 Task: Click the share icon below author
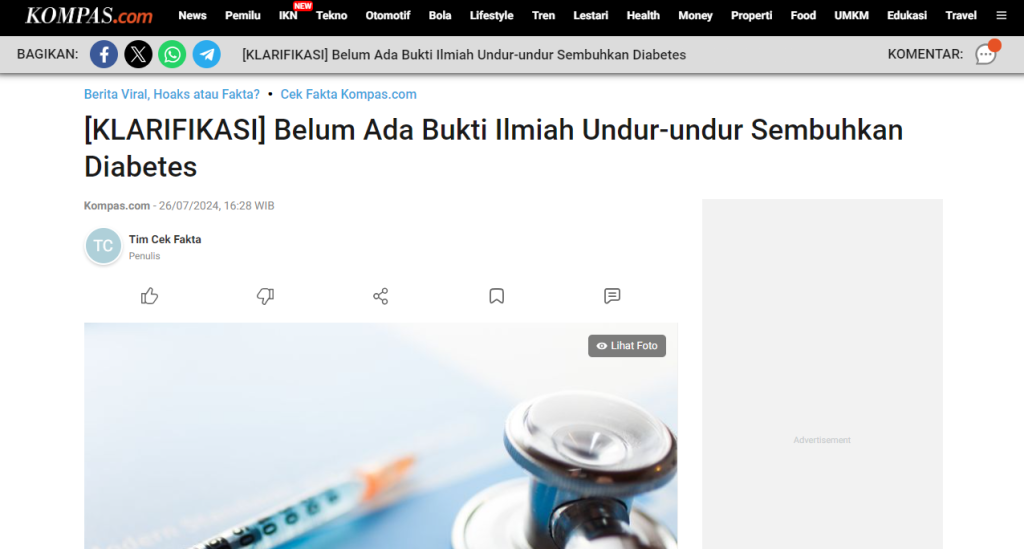pyautogui.click(x=381, y=296)
